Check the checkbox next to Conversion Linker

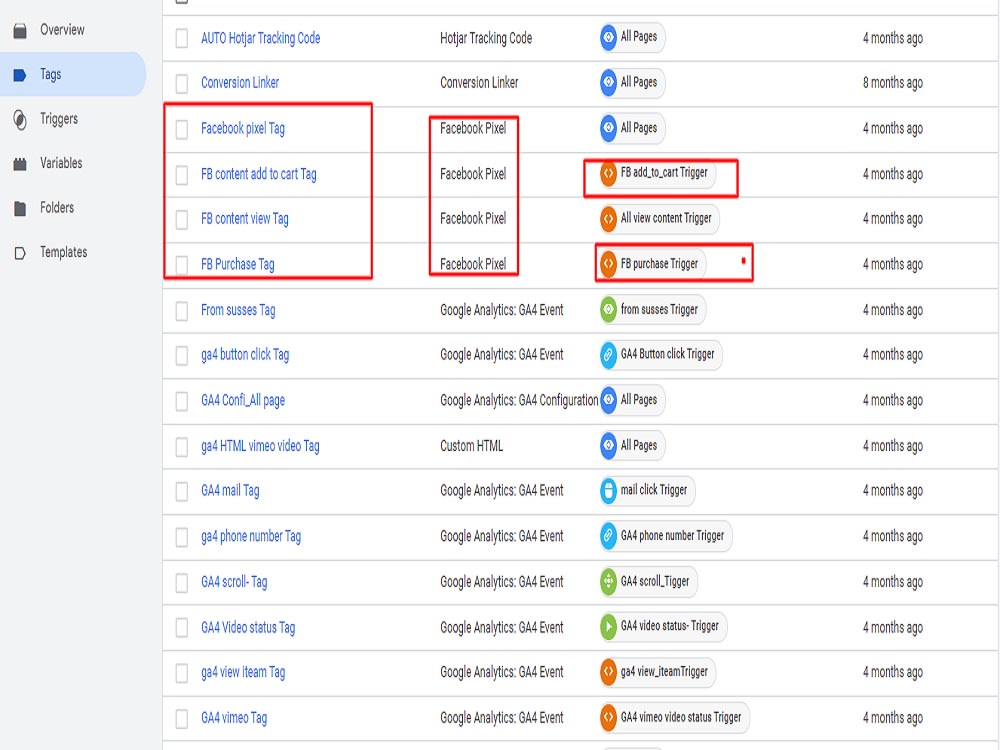[181, 83]
